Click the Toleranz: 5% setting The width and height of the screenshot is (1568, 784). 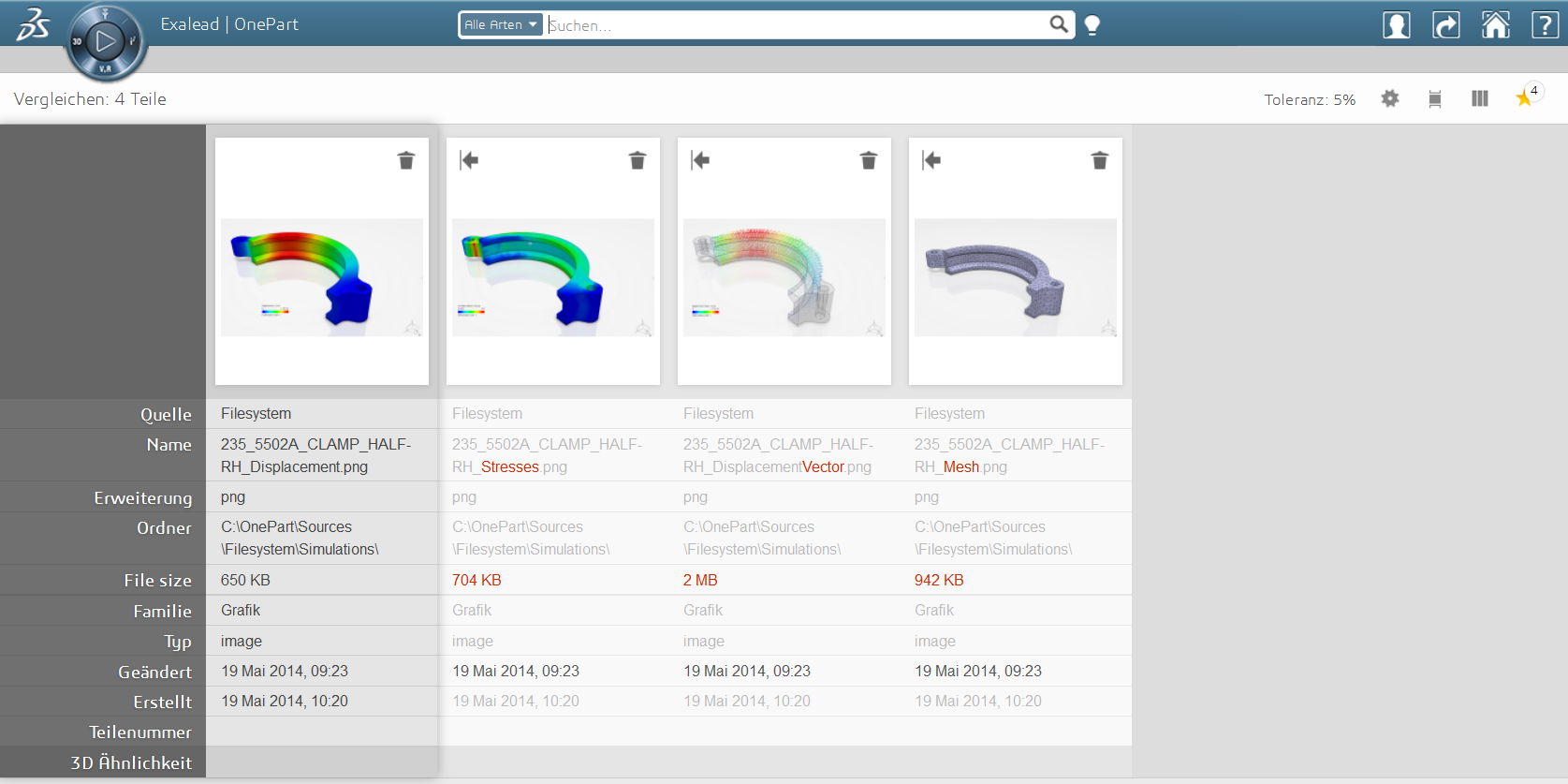(x=1309, y=99)
